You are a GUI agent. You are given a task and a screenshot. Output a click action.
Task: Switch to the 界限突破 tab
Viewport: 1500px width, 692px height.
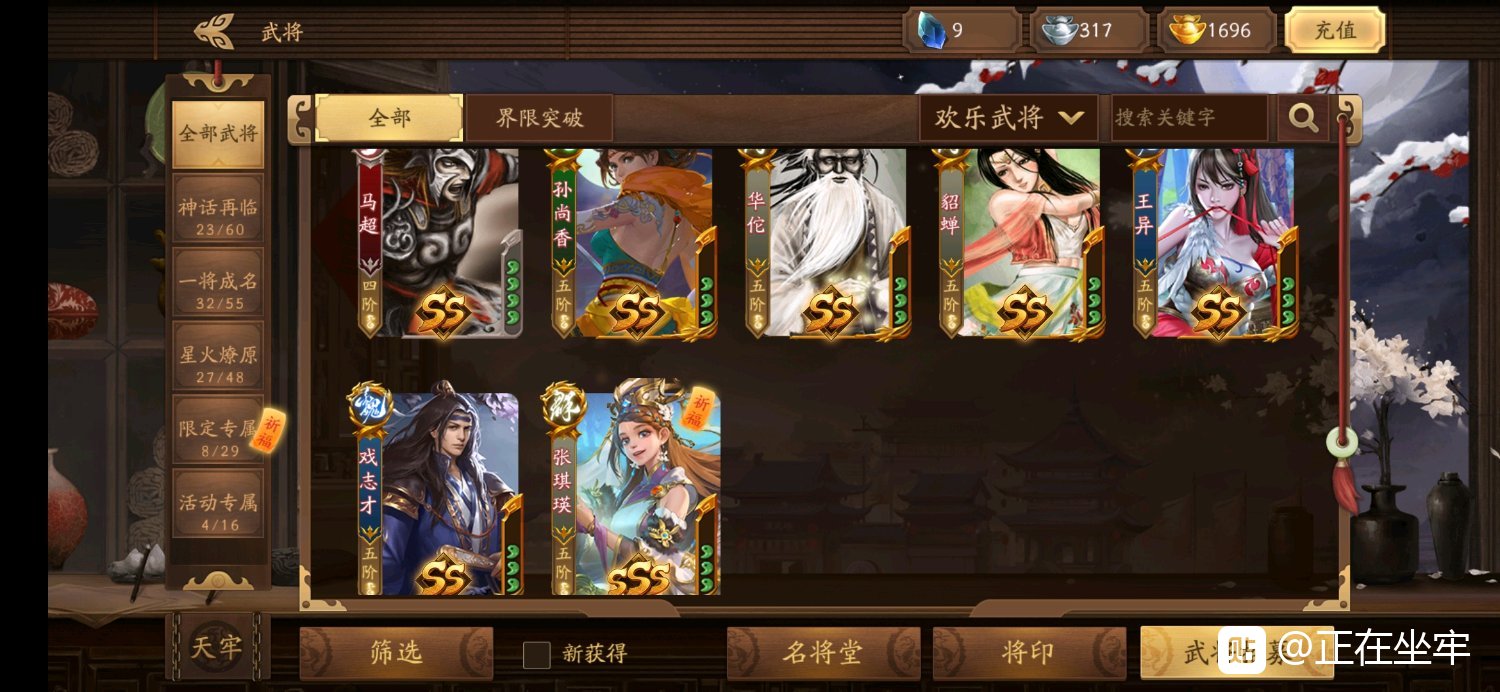(x=539, y=118)
